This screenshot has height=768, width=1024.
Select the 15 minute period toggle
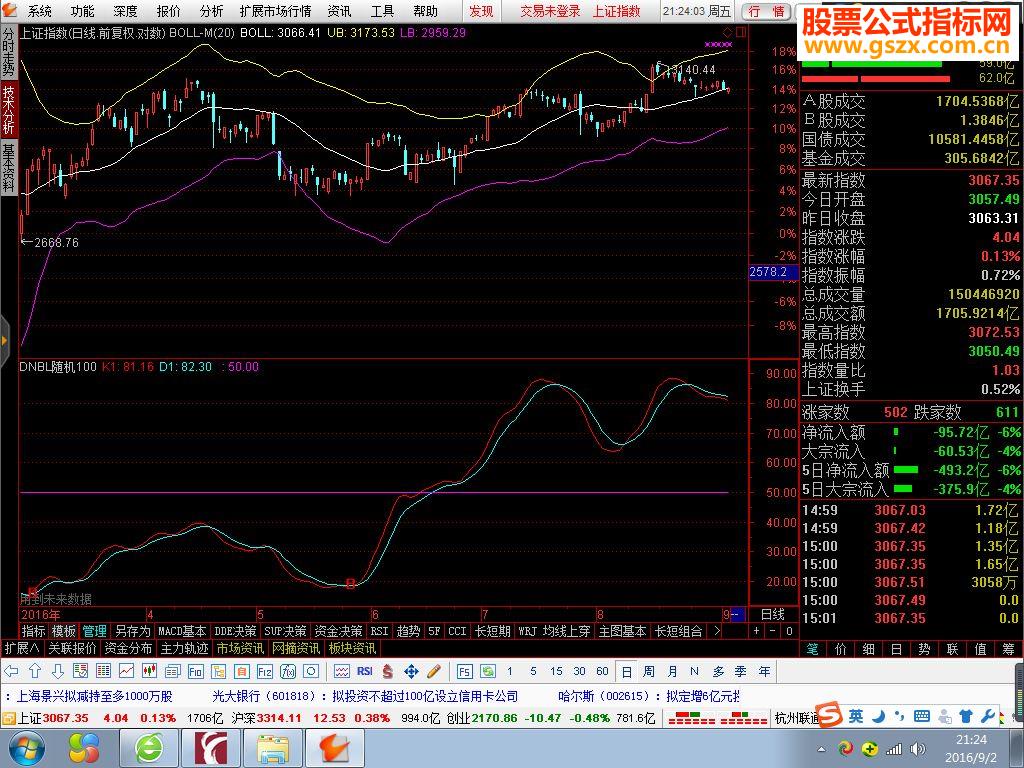point(556,671)
